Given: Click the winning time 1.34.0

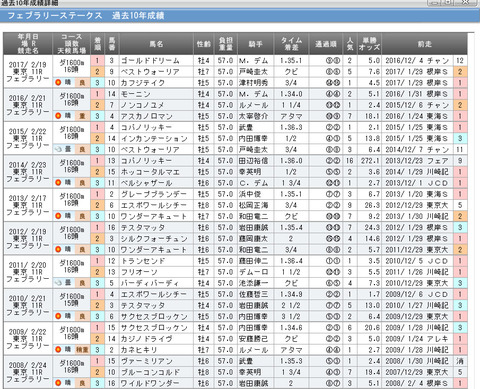Looking at the screenshot, I should pyautogui.click(x=291, y=94).
